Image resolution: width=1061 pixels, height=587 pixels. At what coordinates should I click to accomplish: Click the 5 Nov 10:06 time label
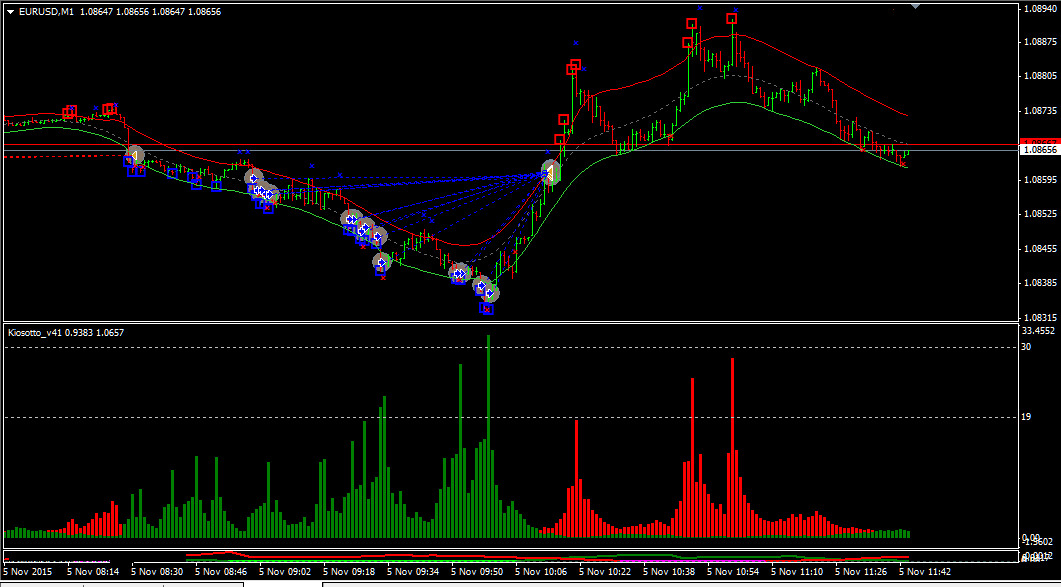point(539,571)
